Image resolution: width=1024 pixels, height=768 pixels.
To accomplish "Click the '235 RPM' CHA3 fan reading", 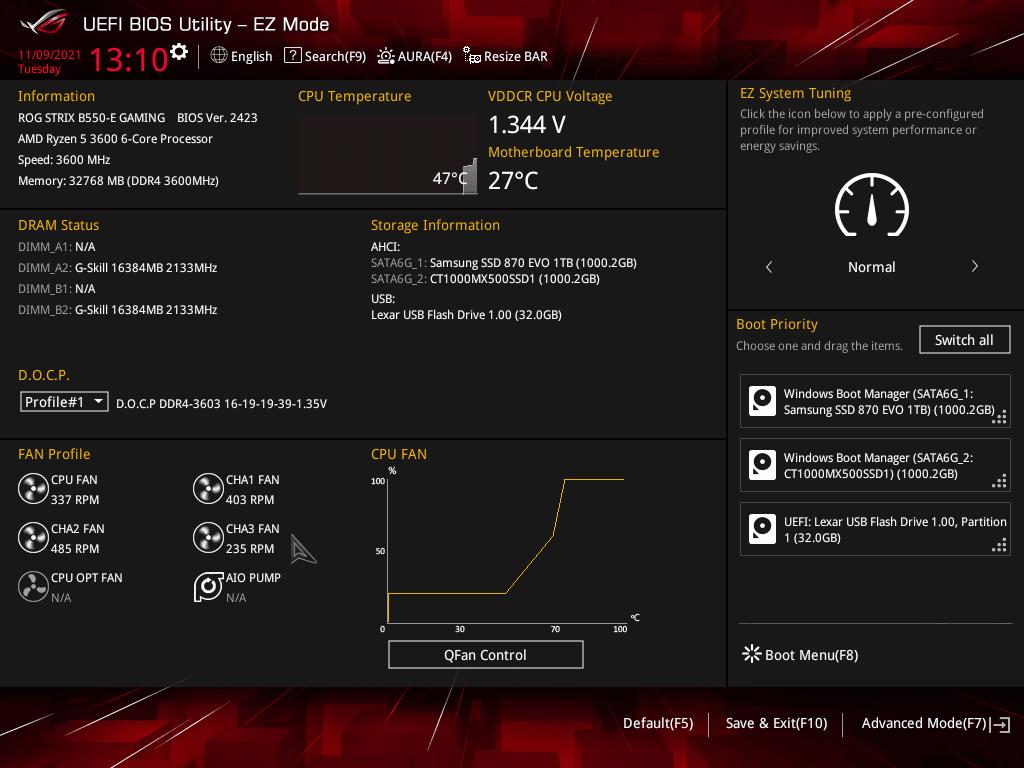I will [250, 549].
